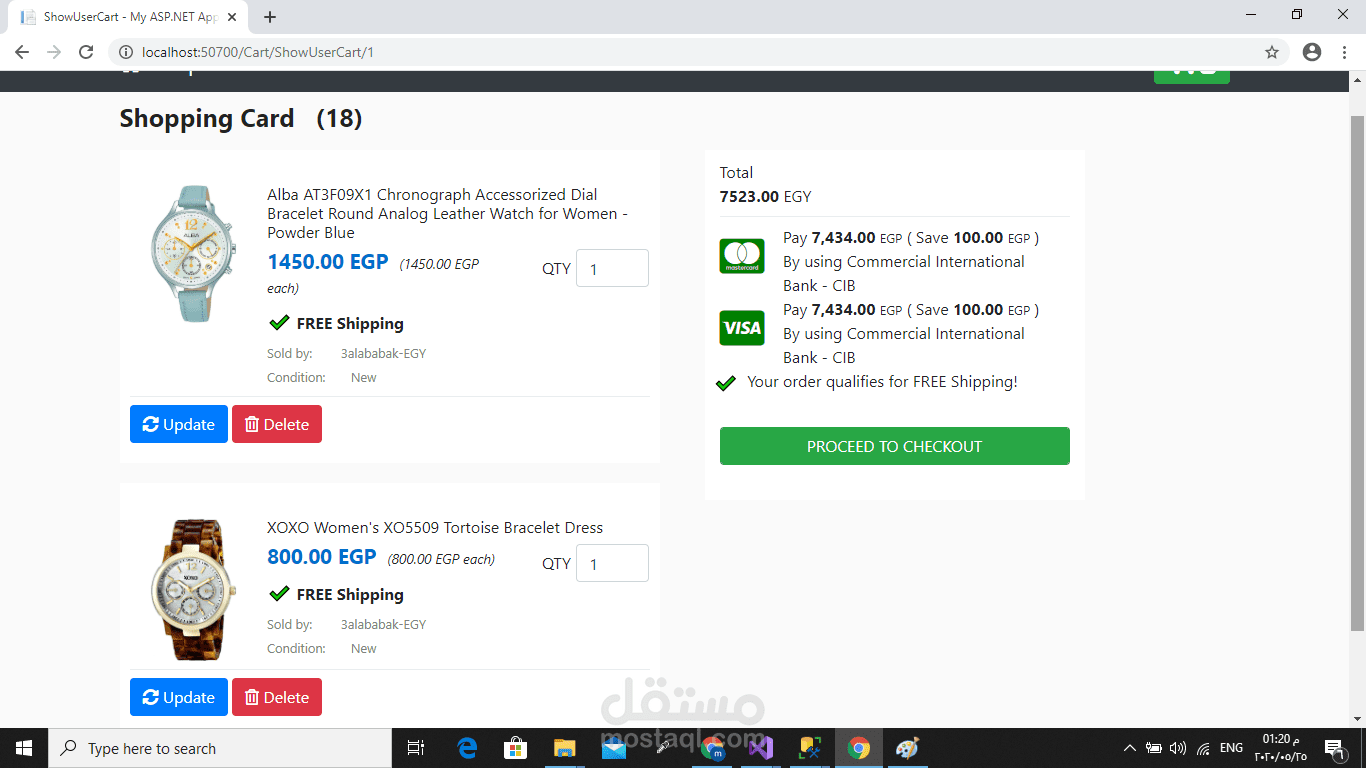The image size is (1366, 768).
Task: Click the XOXO tortoise watch thumbnail
Action: (x=193, y=589)
